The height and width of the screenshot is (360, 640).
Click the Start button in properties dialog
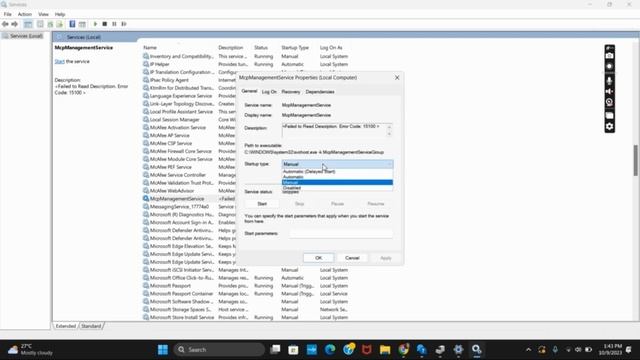point(262,204)
